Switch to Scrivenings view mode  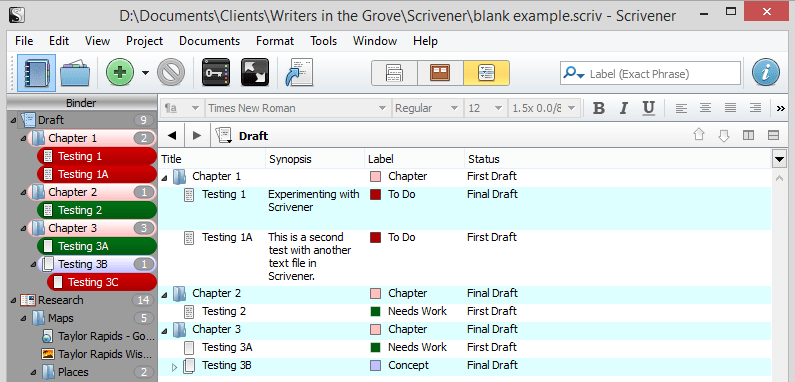[394, 74]
